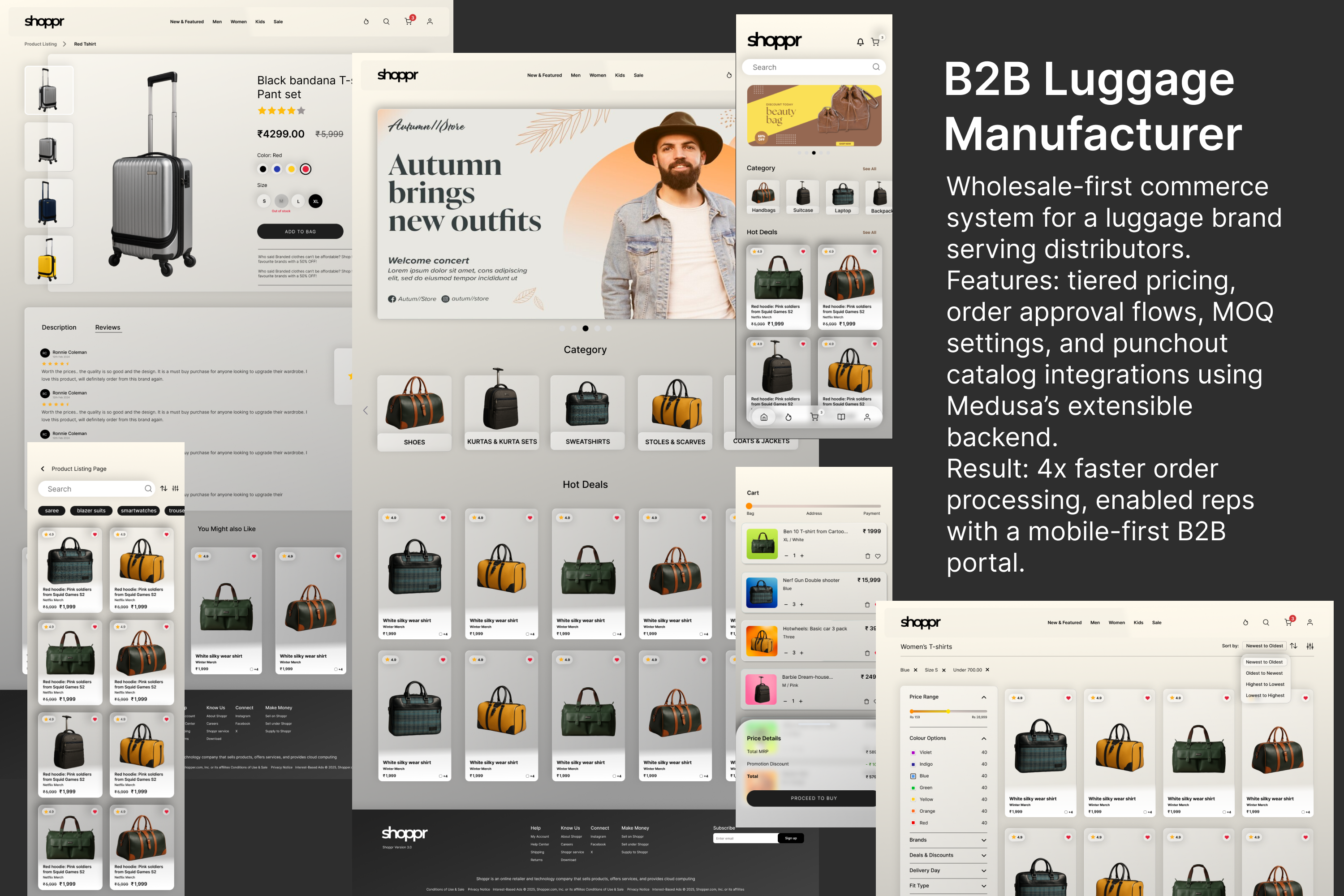Click See All next to mobile Hot Deals

869,233
